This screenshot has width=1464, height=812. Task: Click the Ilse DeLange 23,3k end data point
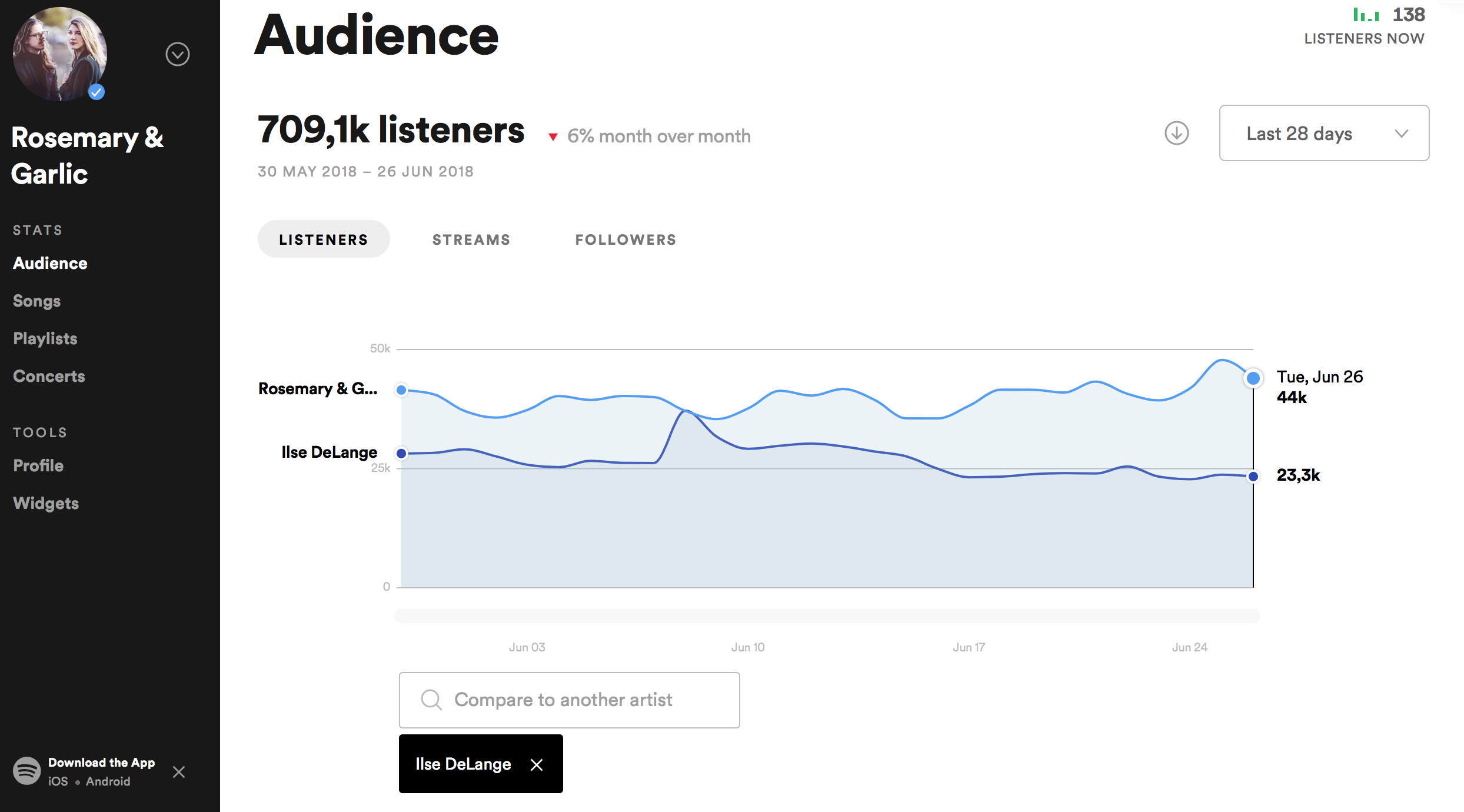(x=1253, y=476)
